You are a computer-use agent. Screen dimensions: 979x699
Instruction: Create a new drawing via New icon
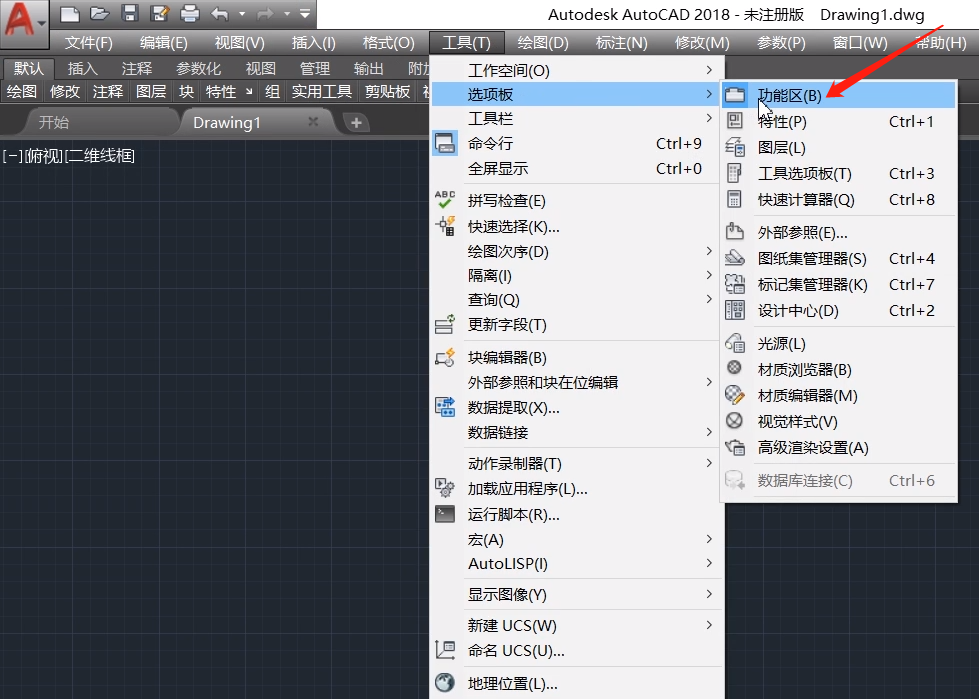pyautogui.click(x=70, y=13)
